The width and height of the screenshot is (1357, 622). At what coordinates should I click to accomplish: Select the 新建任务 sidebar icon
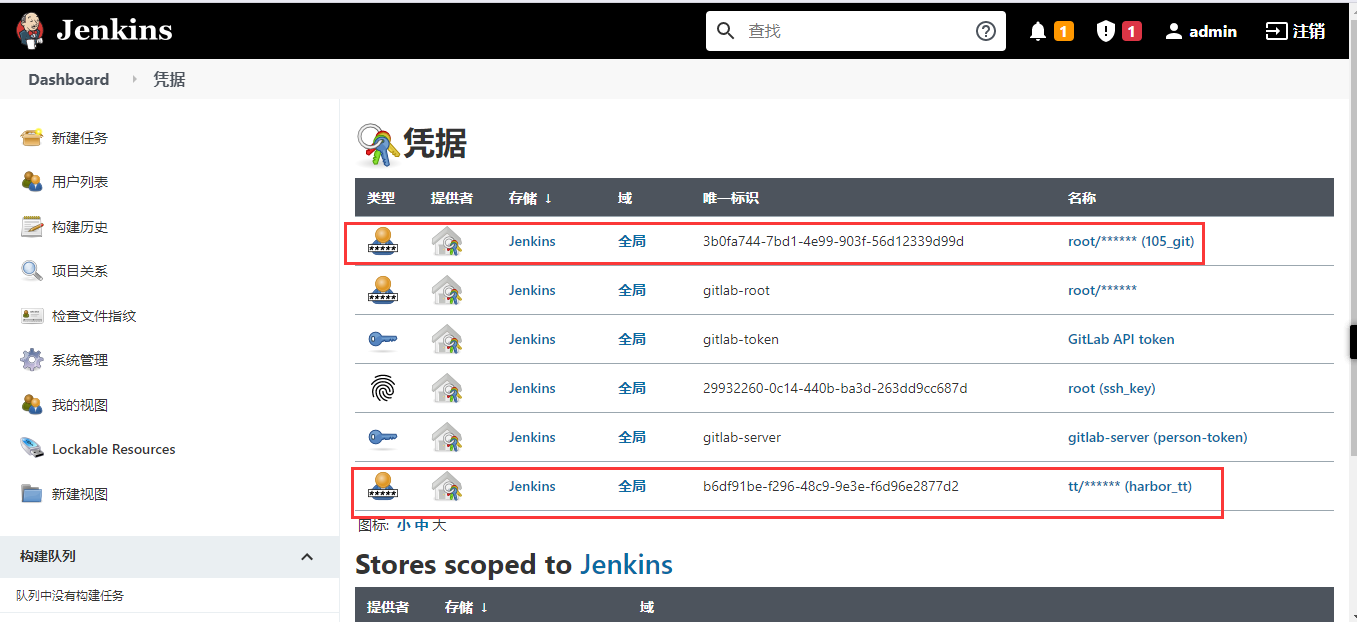pyautogui.click(x=29, y=137)
